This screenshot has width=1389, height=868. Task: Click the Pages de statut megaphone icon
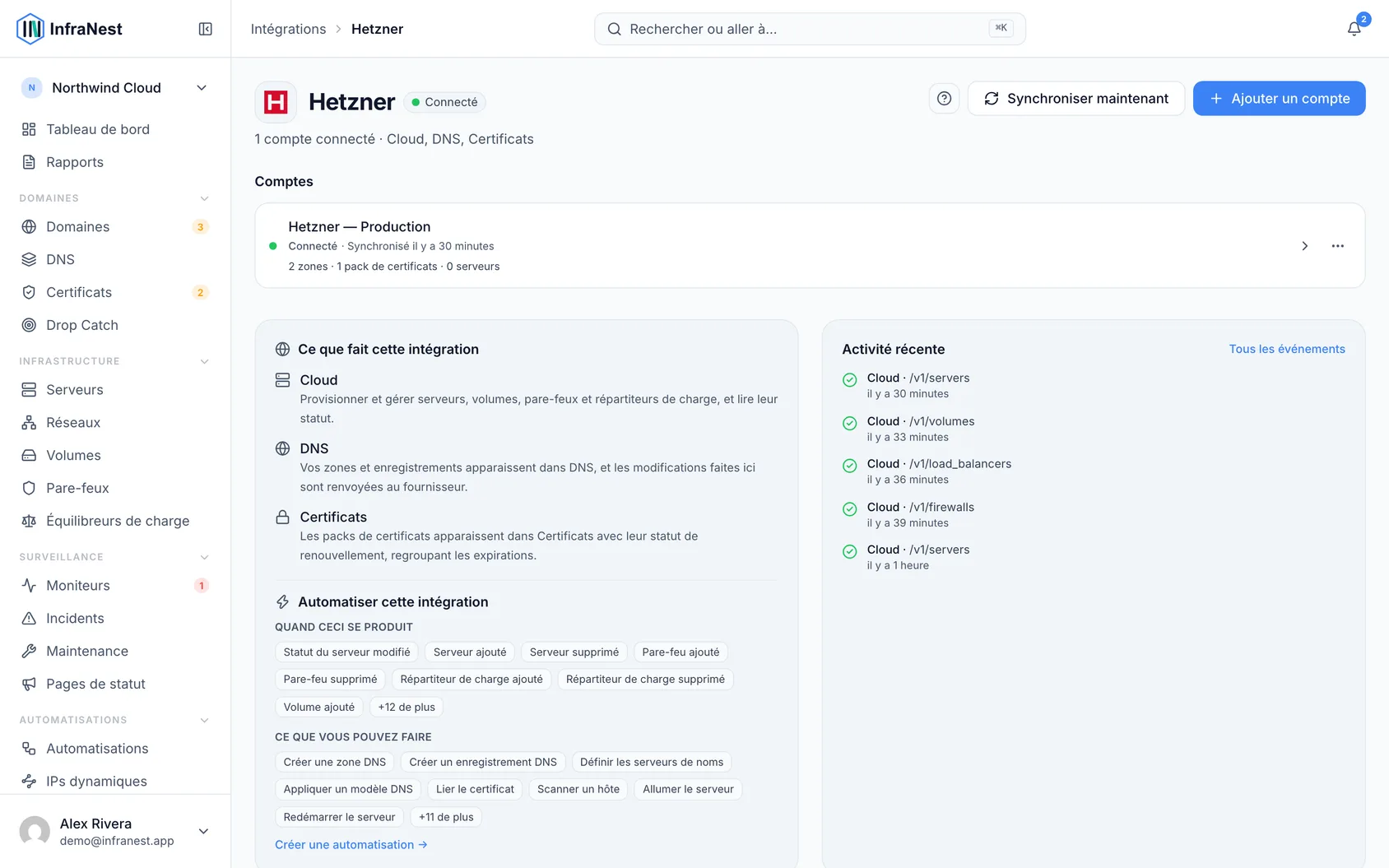point(29,684)
